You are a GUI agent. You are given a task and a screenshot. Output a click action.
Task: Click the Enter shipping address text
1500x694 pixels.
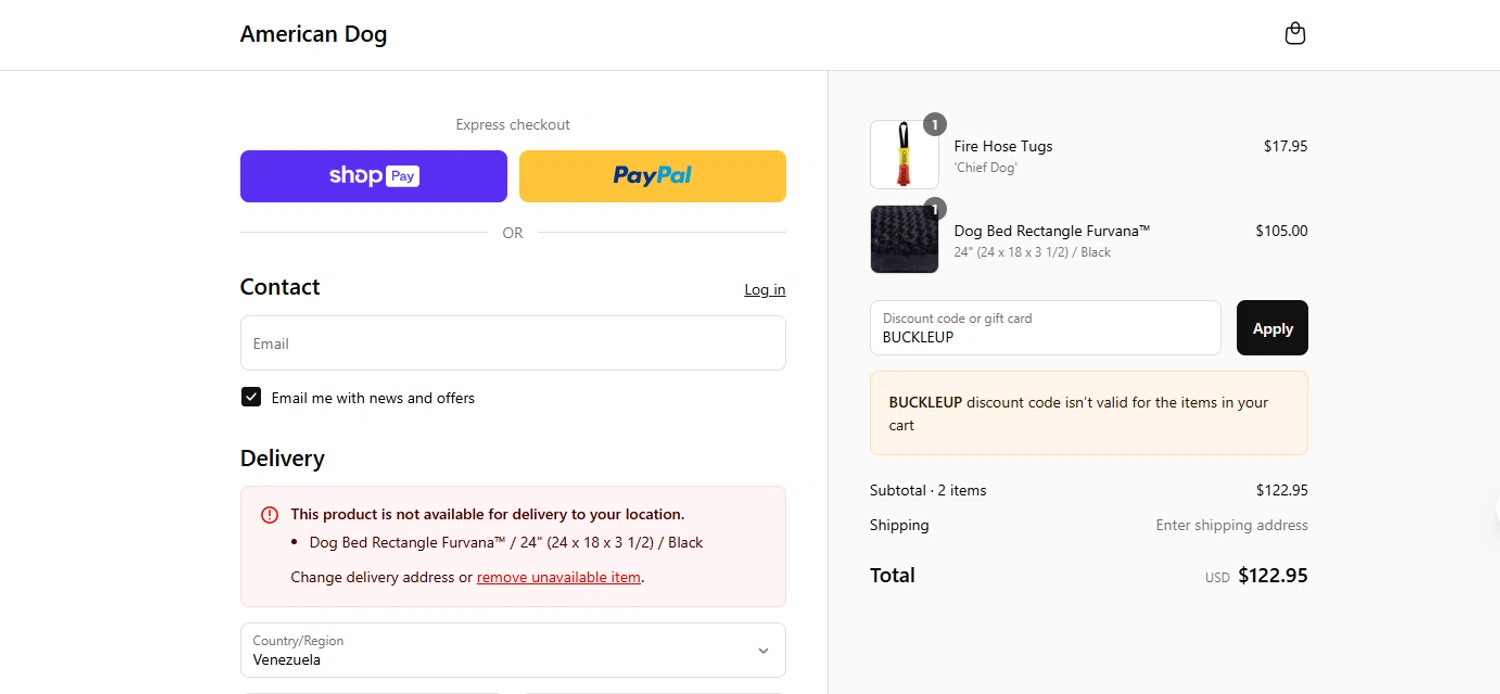tap(1231, 525)
